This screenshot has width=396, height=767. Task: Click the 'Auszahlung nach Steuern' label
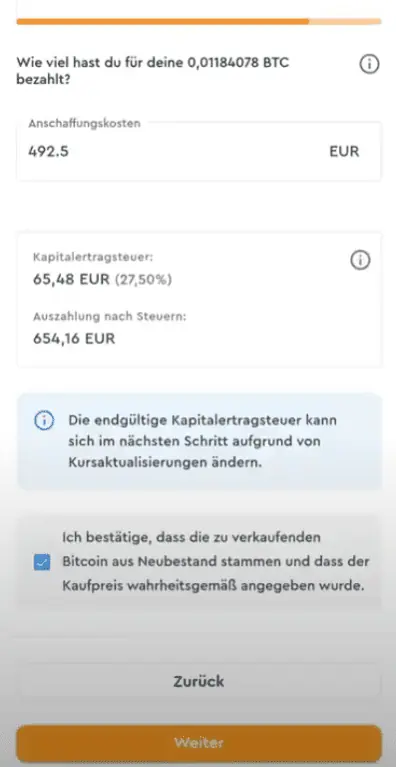coord(110,316)
